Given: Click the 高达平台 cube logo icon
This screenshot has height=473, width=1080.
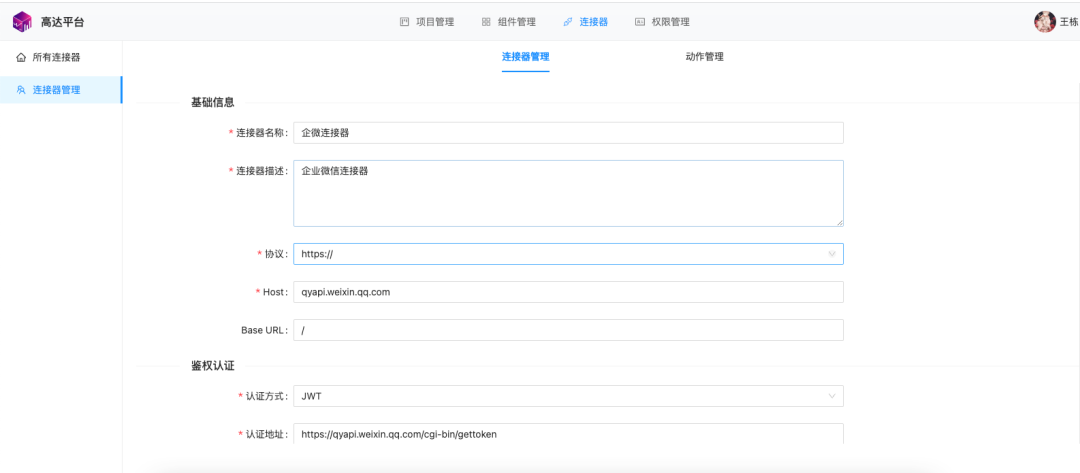Looking at the screenshot, I should click(x=23, y=22).
